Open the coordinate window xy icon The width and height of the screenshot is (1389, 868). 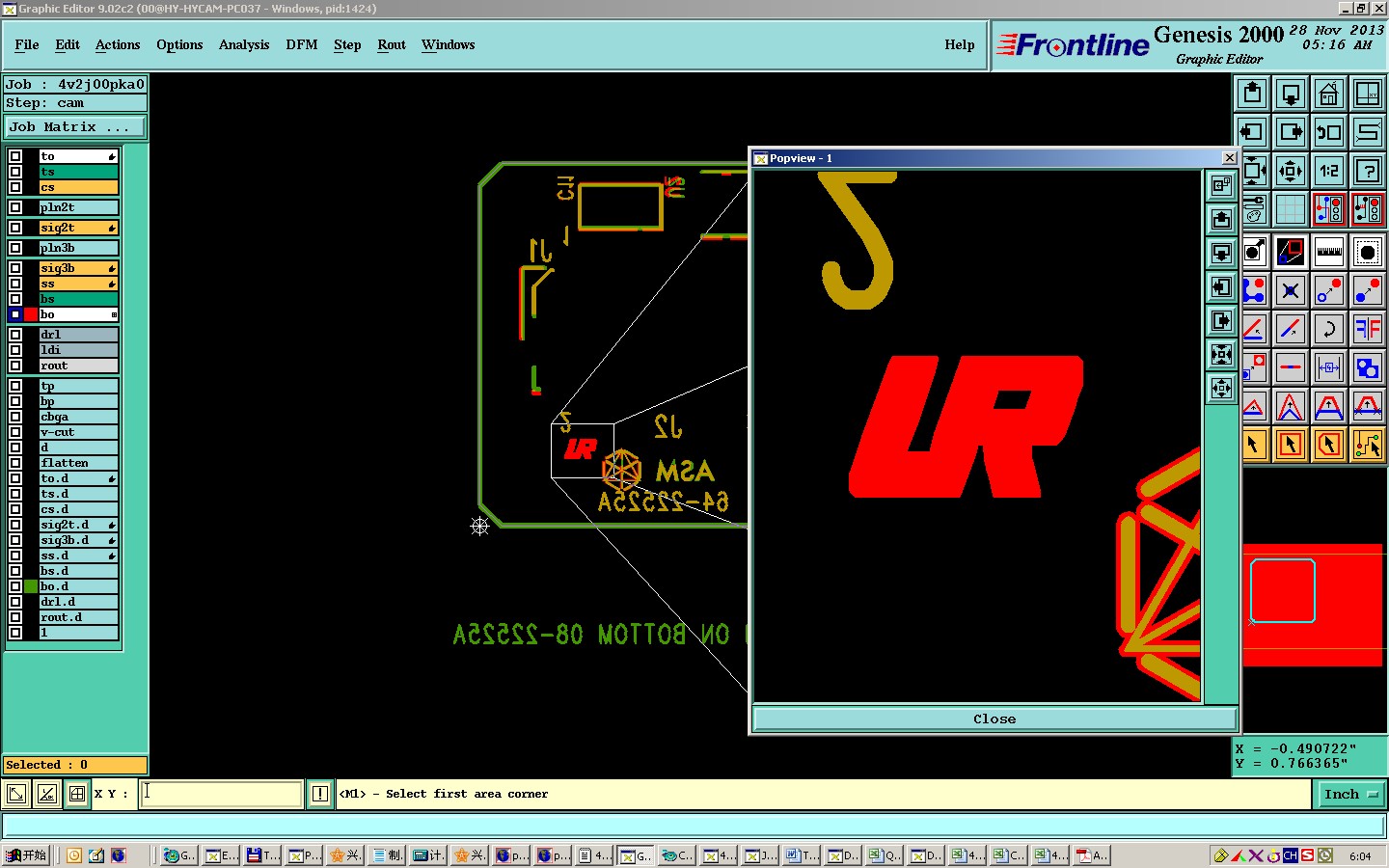(x=1368, y=94)
